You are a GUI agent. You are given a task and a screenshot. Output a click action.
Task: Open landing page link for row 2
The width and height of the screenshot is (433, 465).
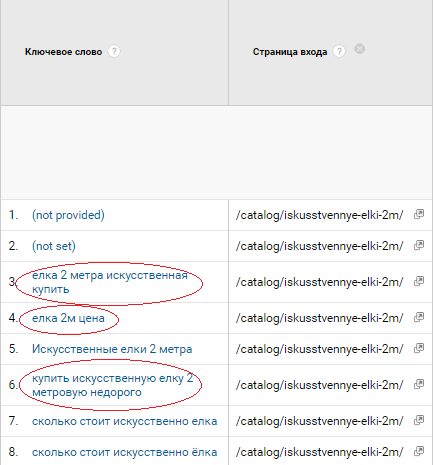point(419,245)
